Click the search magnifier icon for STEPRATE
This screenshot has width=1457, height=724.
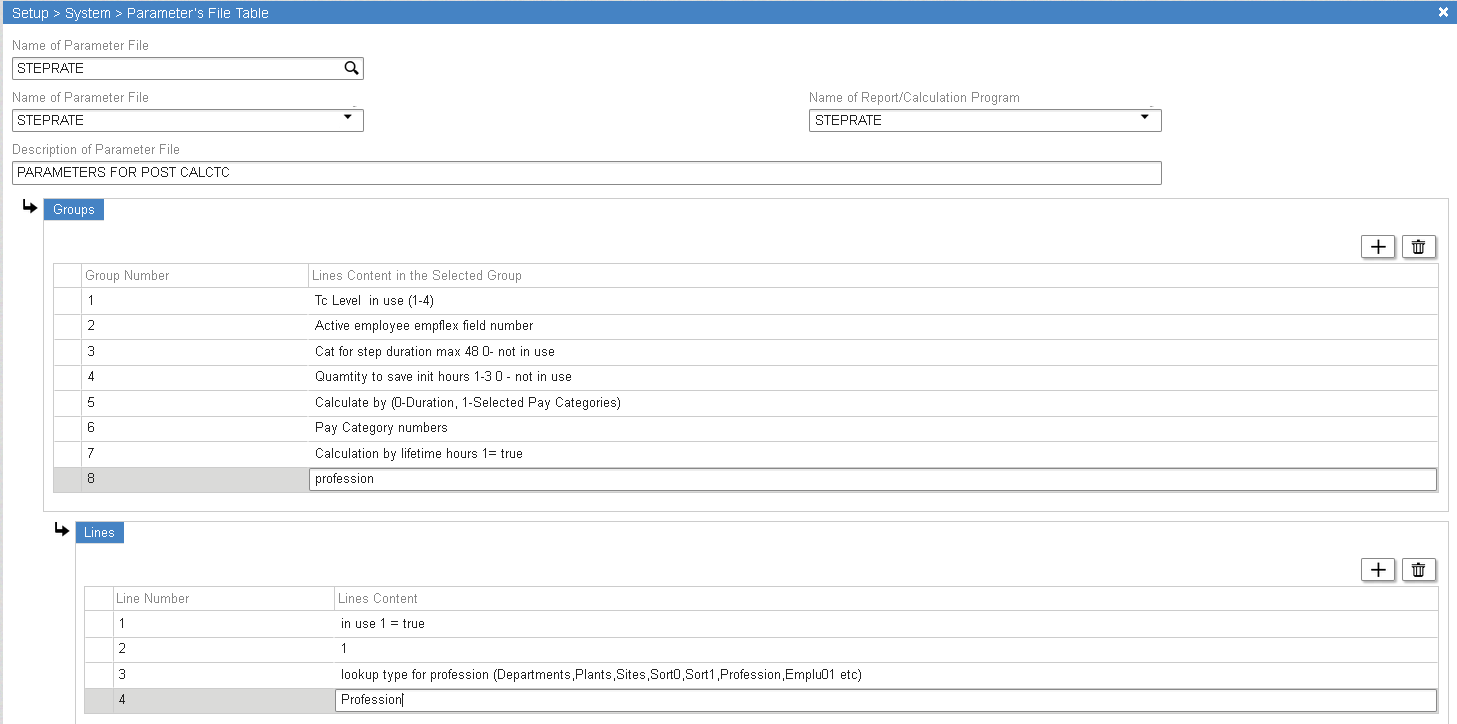[351, 68]
